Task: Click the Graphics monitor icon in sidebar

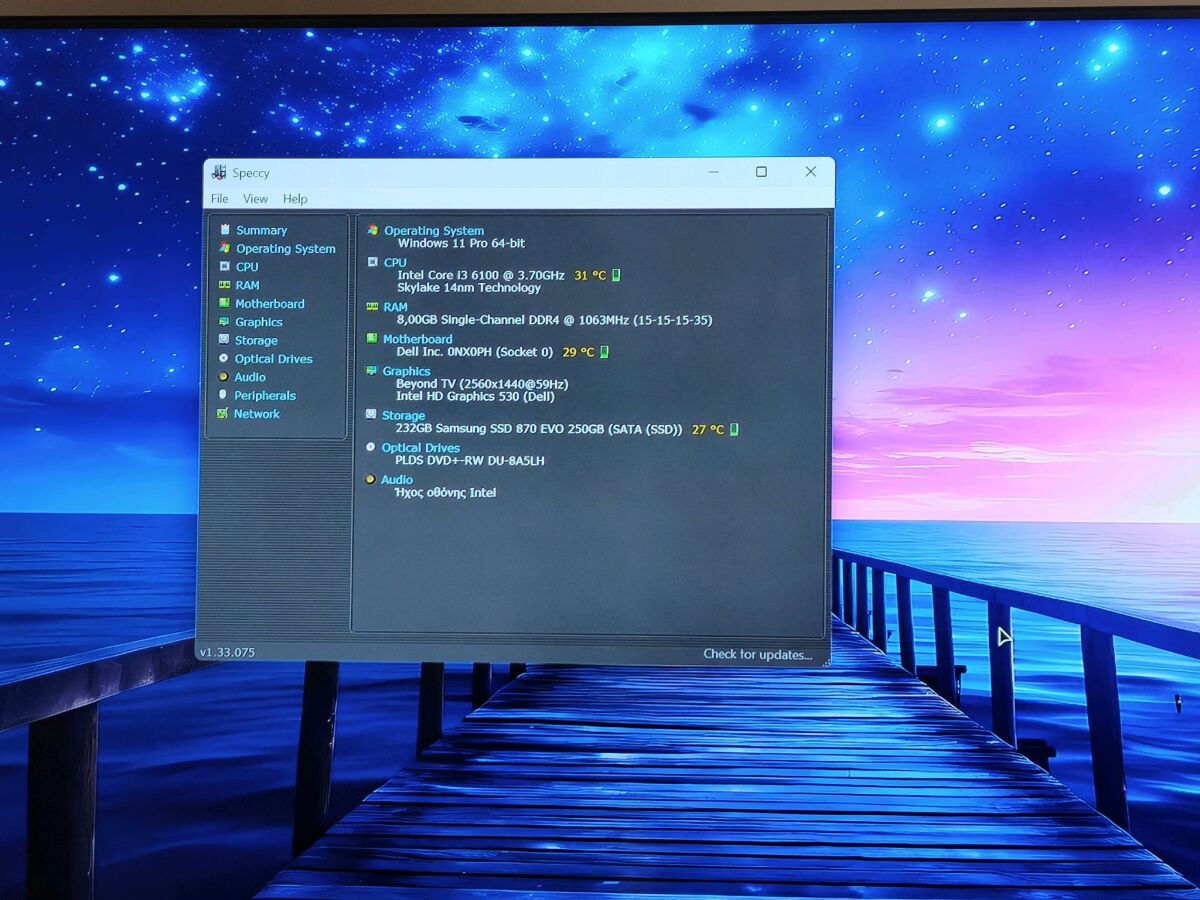Action: point(224,322)
